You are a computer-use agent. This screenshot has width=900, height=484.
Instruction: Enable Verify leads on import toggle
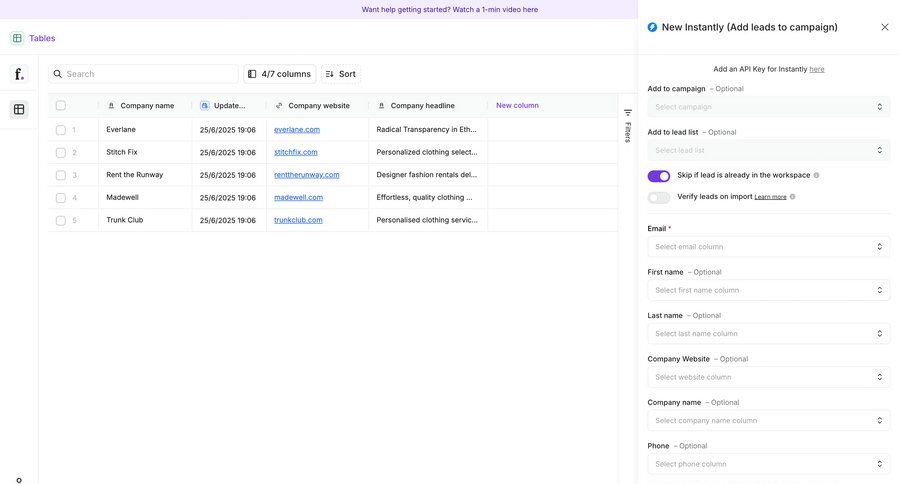tap(659, 197)
